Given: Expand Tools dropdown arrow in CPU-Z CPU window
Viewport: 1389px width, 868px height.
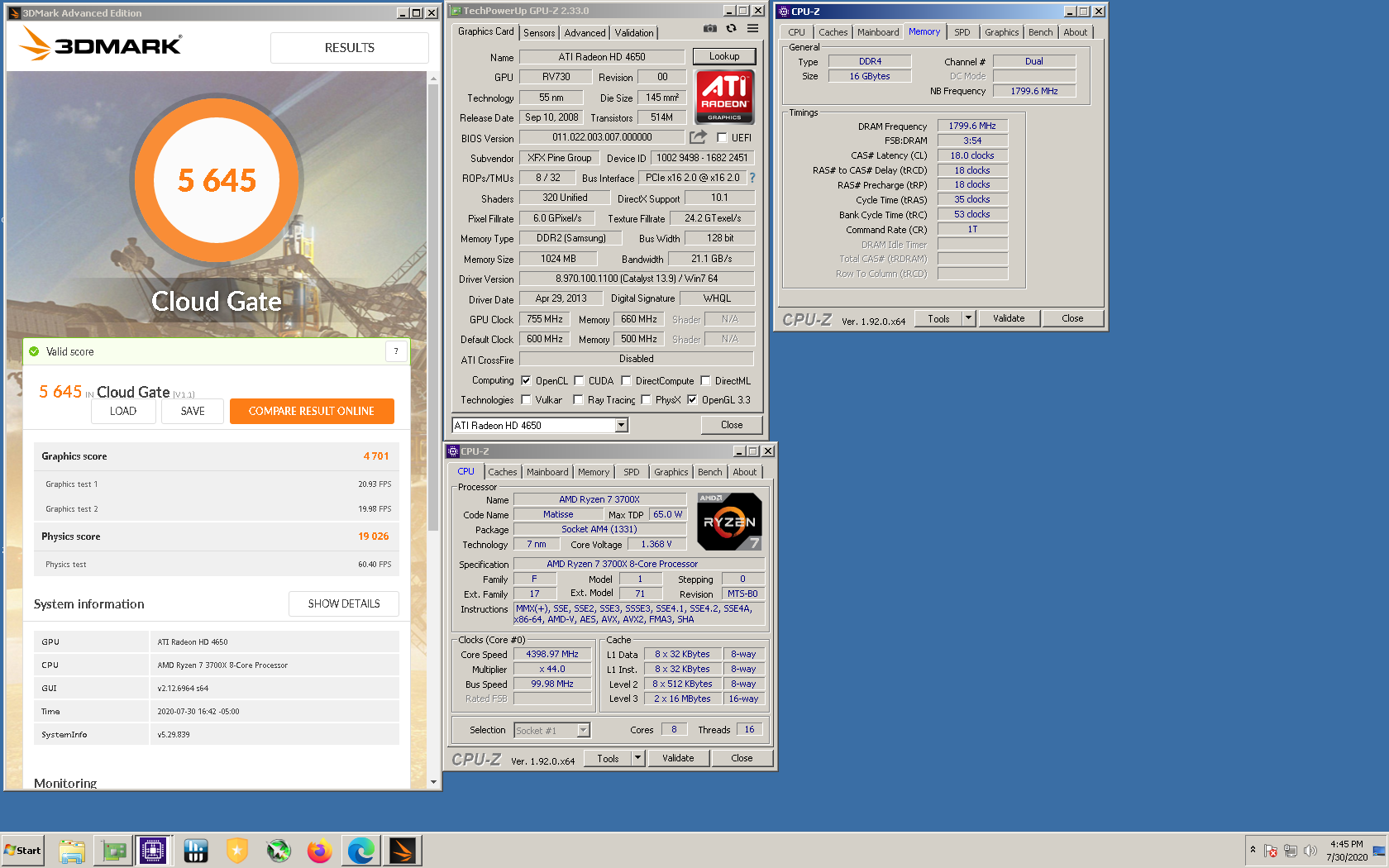Looking at the screenshot, I should coord(637,758).
